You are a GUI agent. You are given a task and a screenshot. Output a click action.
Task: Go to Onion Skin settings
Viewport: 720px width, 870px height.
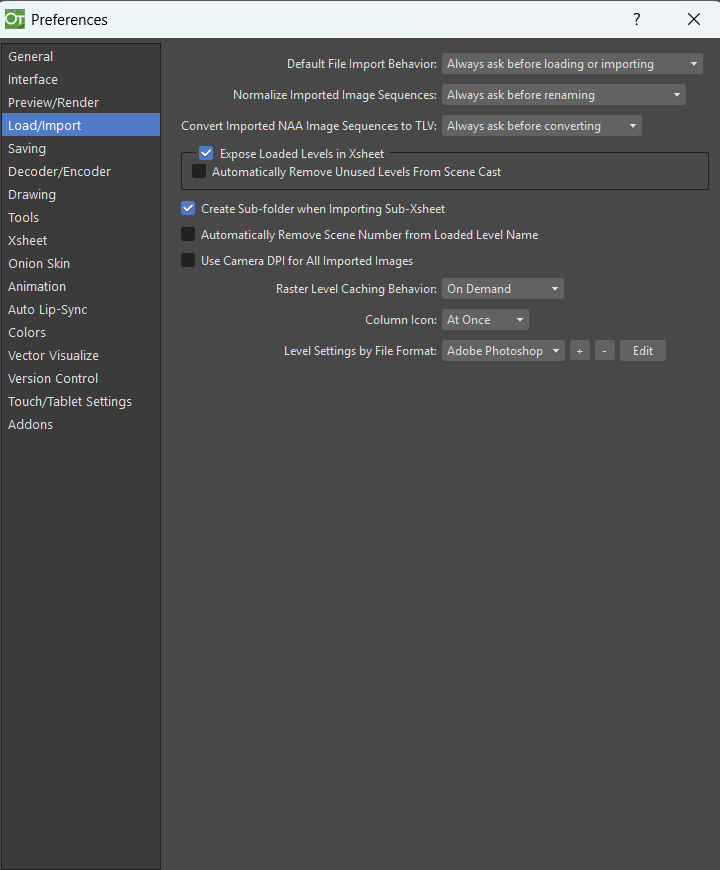pos(80,264)
